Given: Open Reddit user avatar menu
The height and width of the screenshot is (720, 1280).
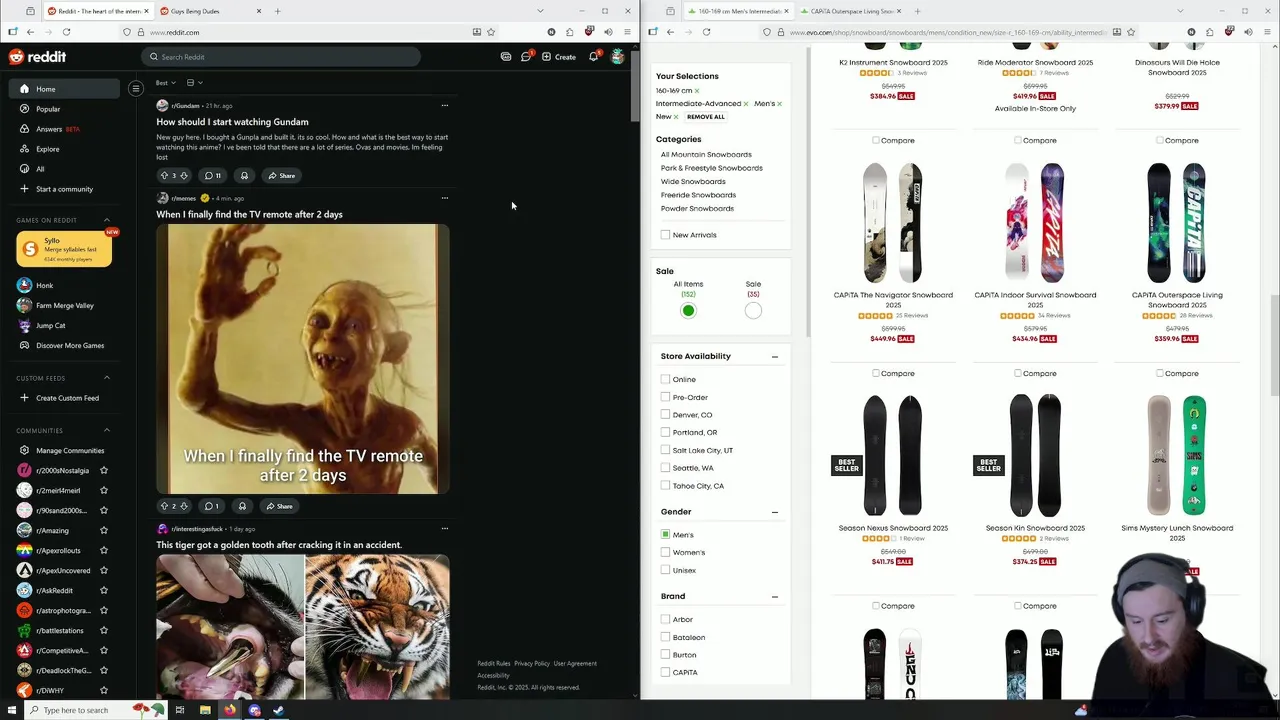Looking at the screenshot, I should 618,57.
